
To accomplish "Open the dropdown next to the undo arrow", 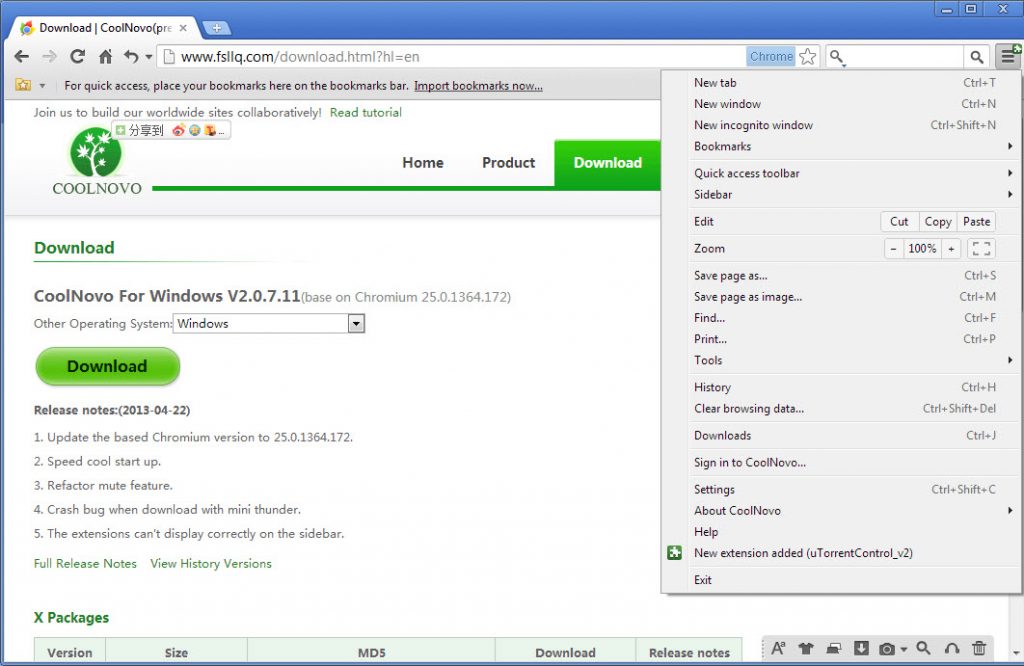I will [x=149, y=57].
